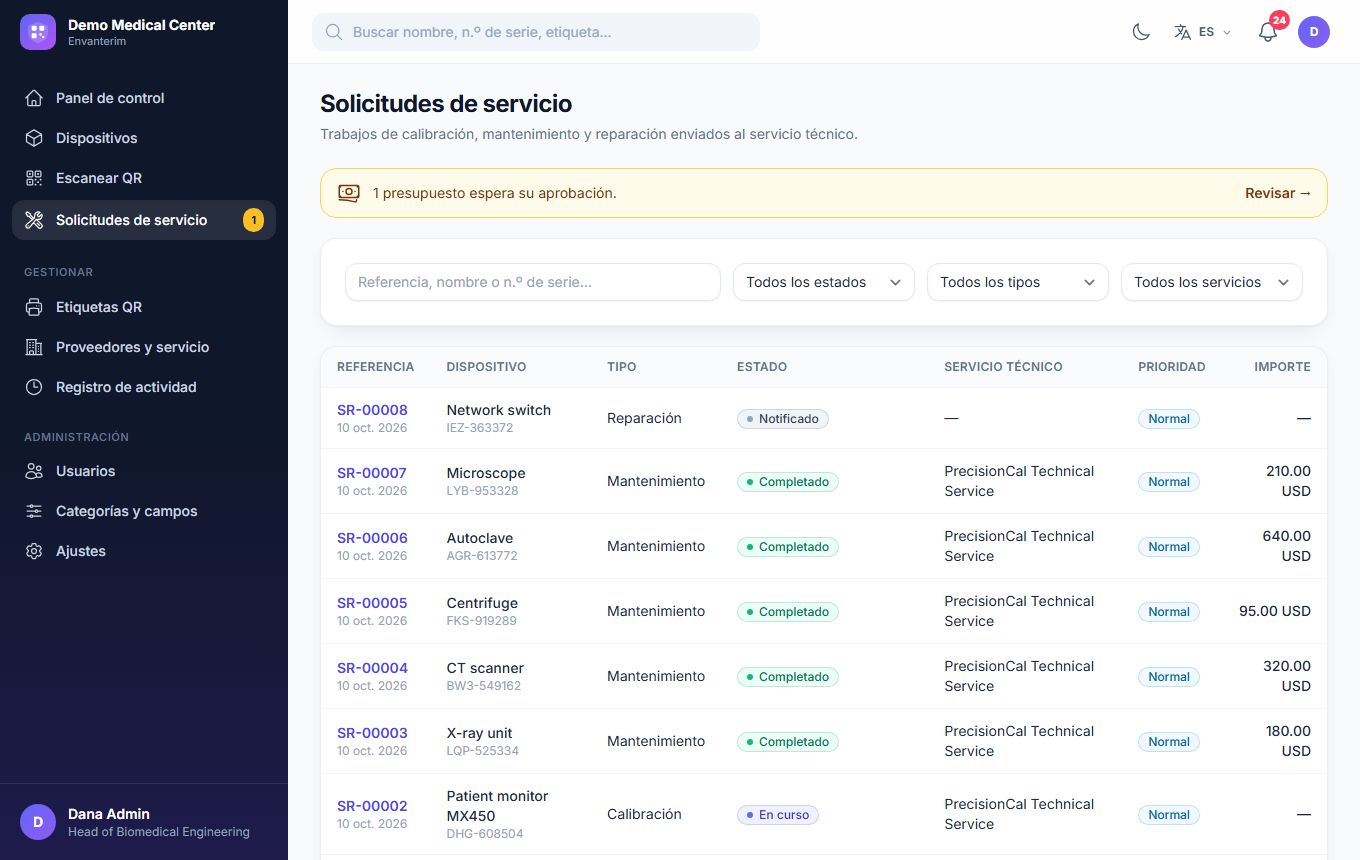Click the Demo Medical Center logo icon
This screenshot has height=860, width=1360.
[38, 32]
